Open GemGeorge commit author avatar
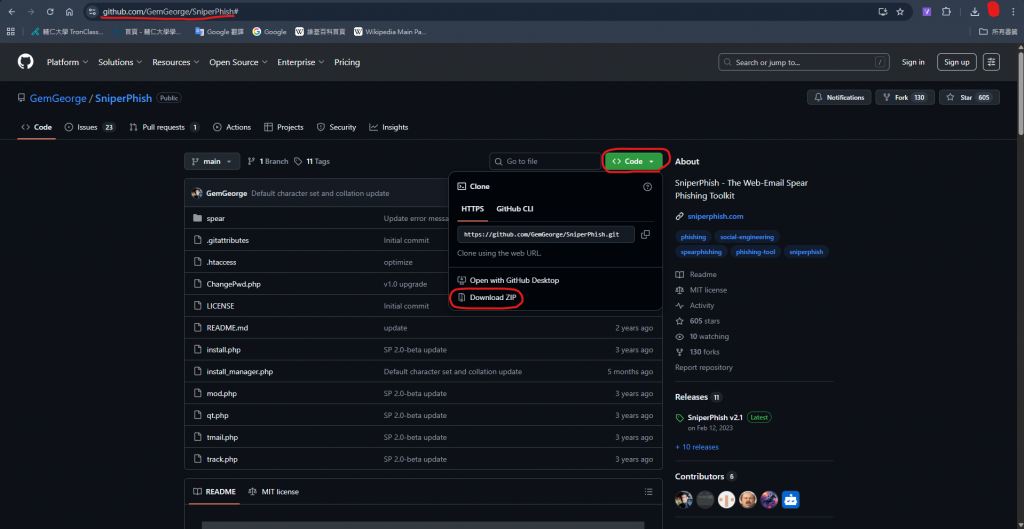This screenshot has width=1024, height=529. 197,193
